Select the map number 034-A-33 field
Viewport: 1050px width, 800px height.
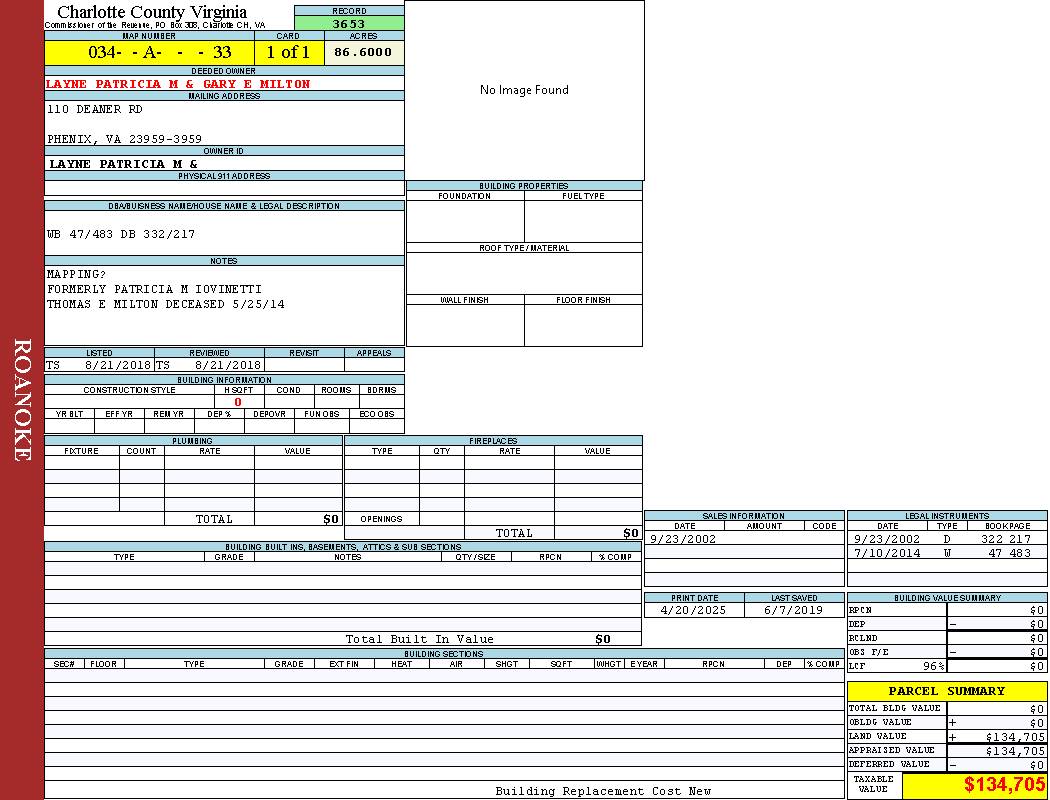149,53
